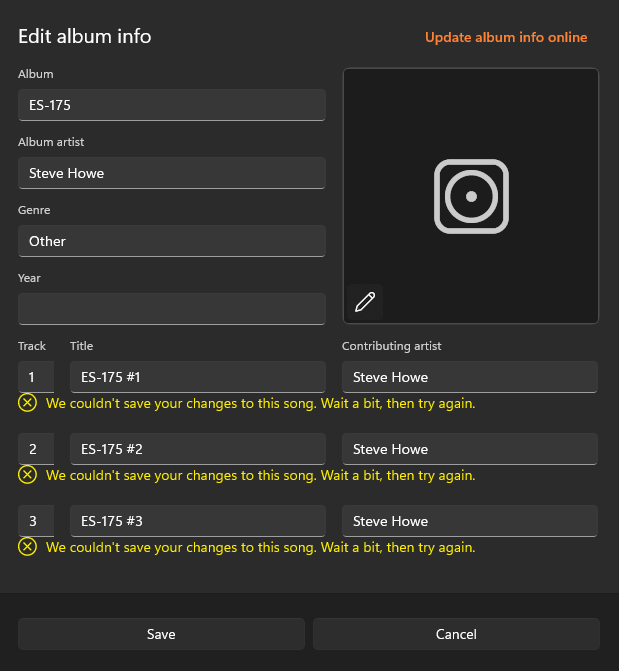Edit the title ES-175 #1
This screenshot has width=619, height=671.
198,377
